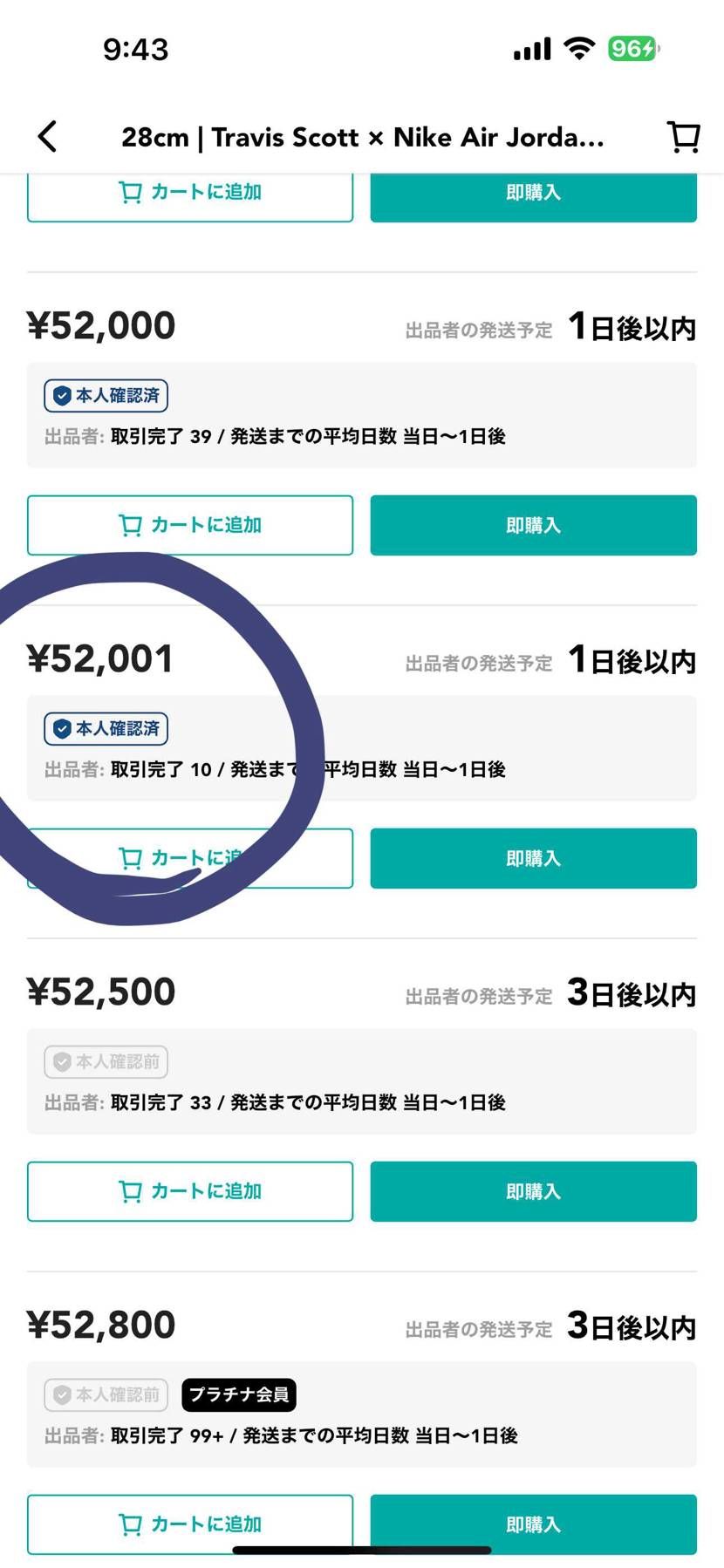Tap 本人確認済 badge on ¥52,000 listing
Screen dimensions: 724x1568
point(106,396)
